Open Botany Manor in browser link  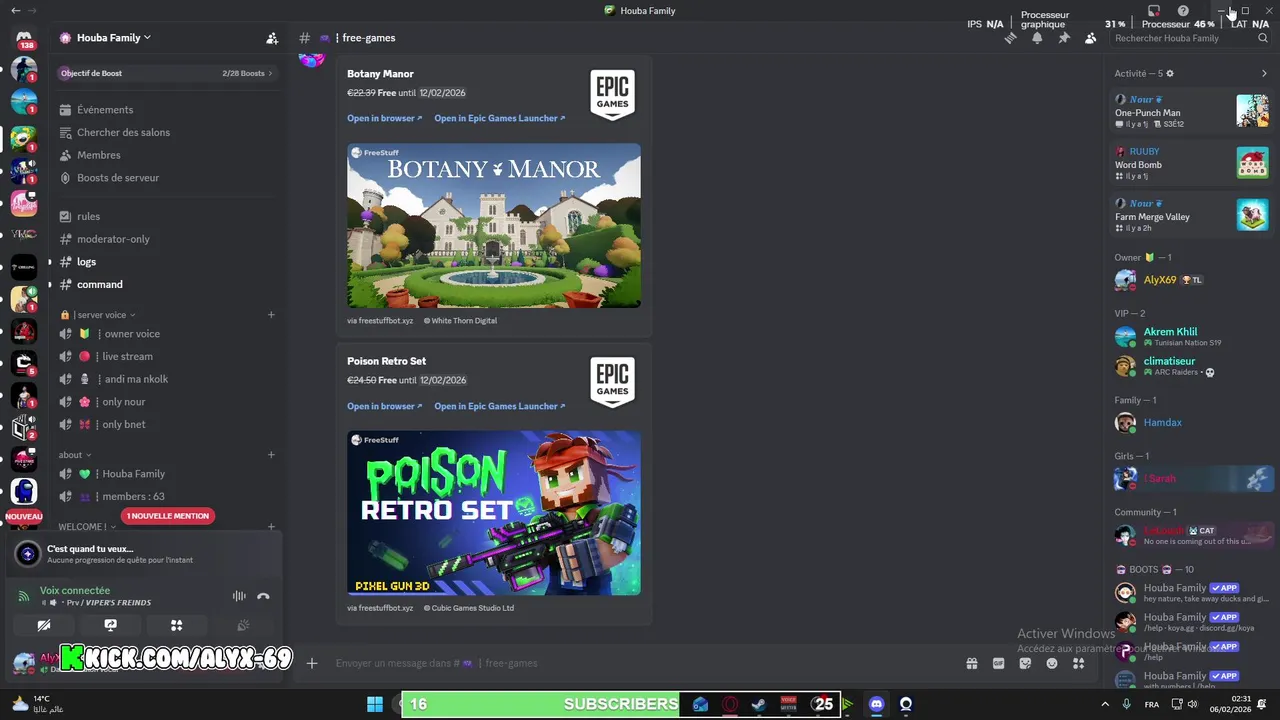point(384,118)
